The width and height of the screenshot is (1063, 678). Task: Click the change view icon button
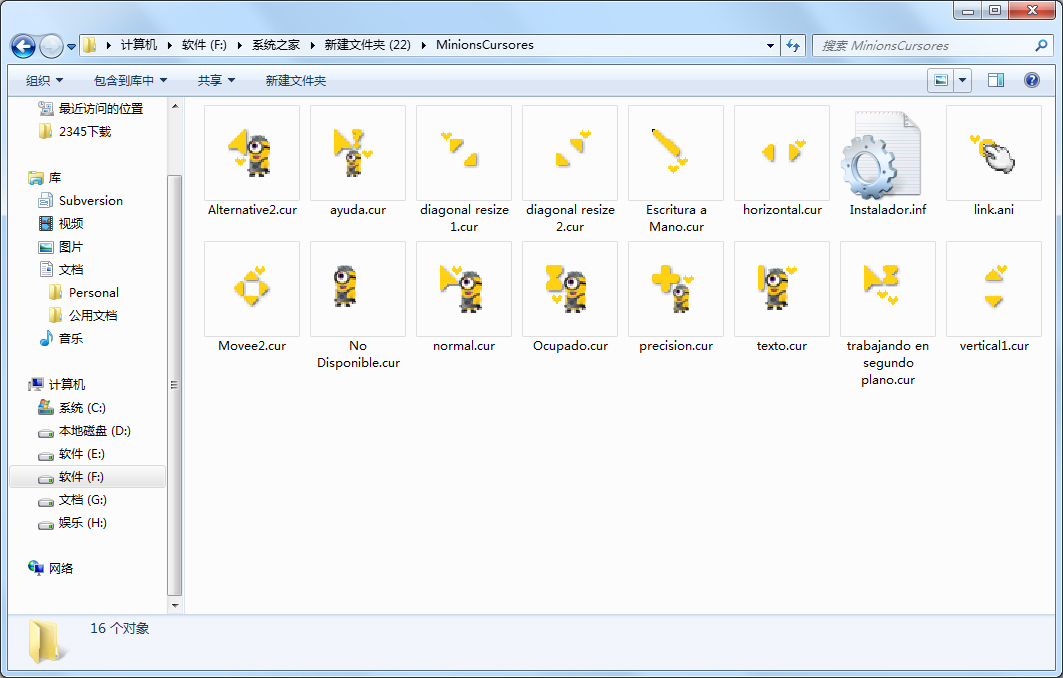pyautogui.click(x=941, y=80)
